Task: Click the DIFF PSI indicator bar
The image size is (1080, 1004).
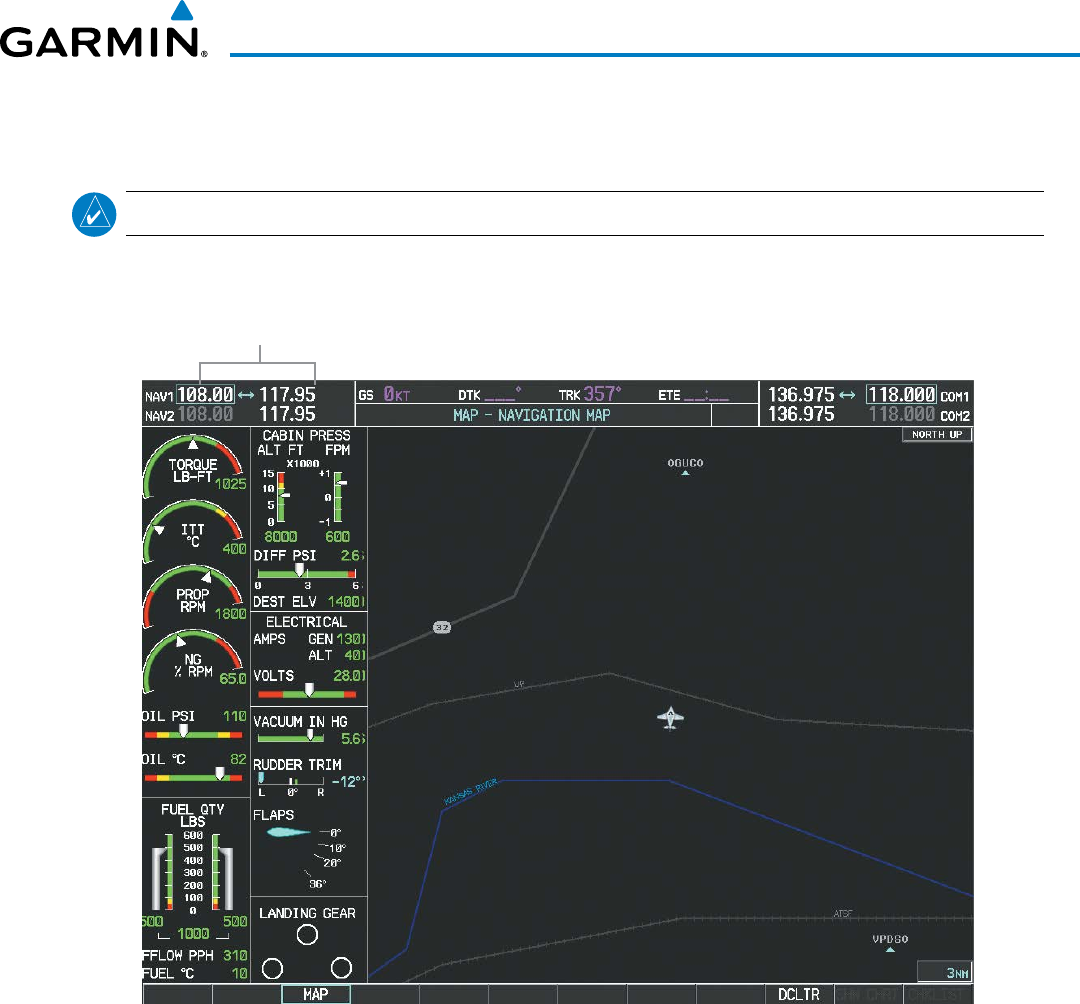Action: click(x=307, y=573)
